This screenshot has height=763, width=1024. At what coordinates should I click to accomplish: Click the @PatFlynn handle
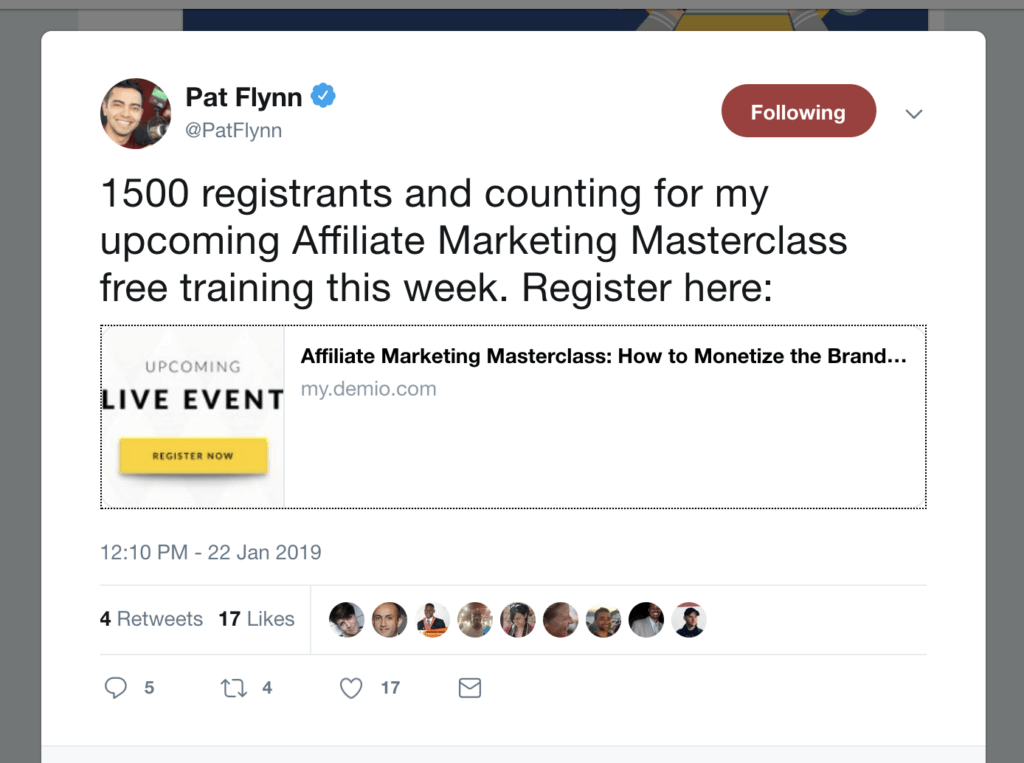point(234,130)
